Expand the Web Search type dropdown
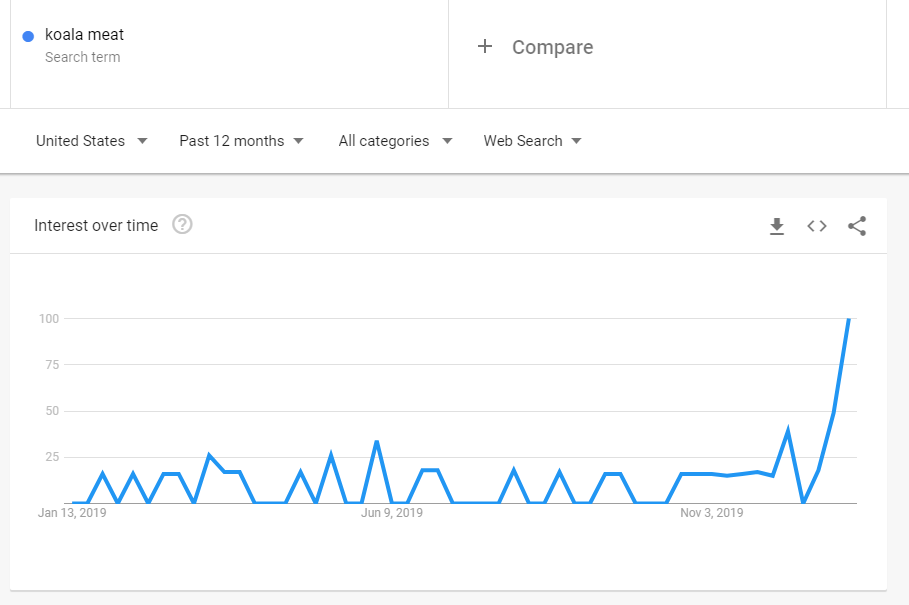This screenshot has width=909, height=605. (532, 141)
